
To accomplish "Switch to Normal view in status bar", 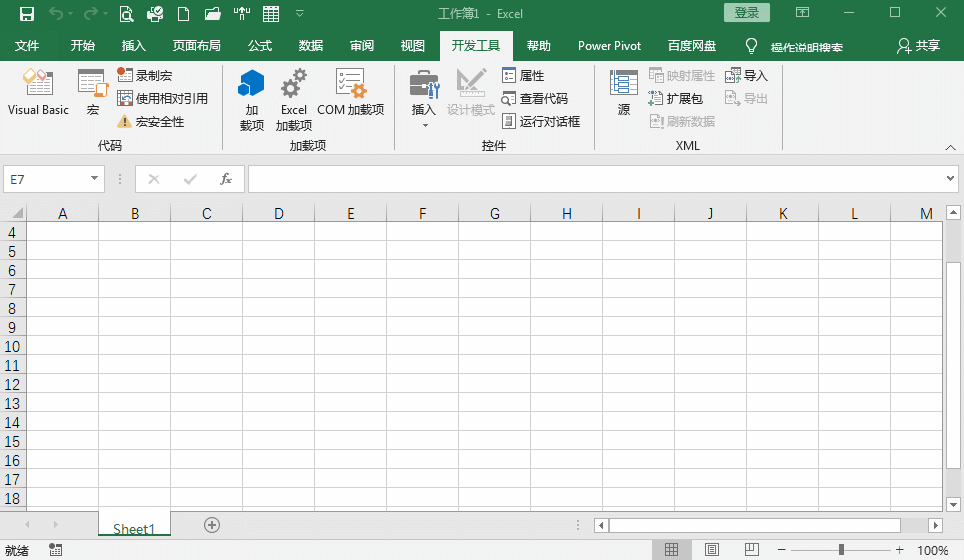I will (x=671, y=550).
